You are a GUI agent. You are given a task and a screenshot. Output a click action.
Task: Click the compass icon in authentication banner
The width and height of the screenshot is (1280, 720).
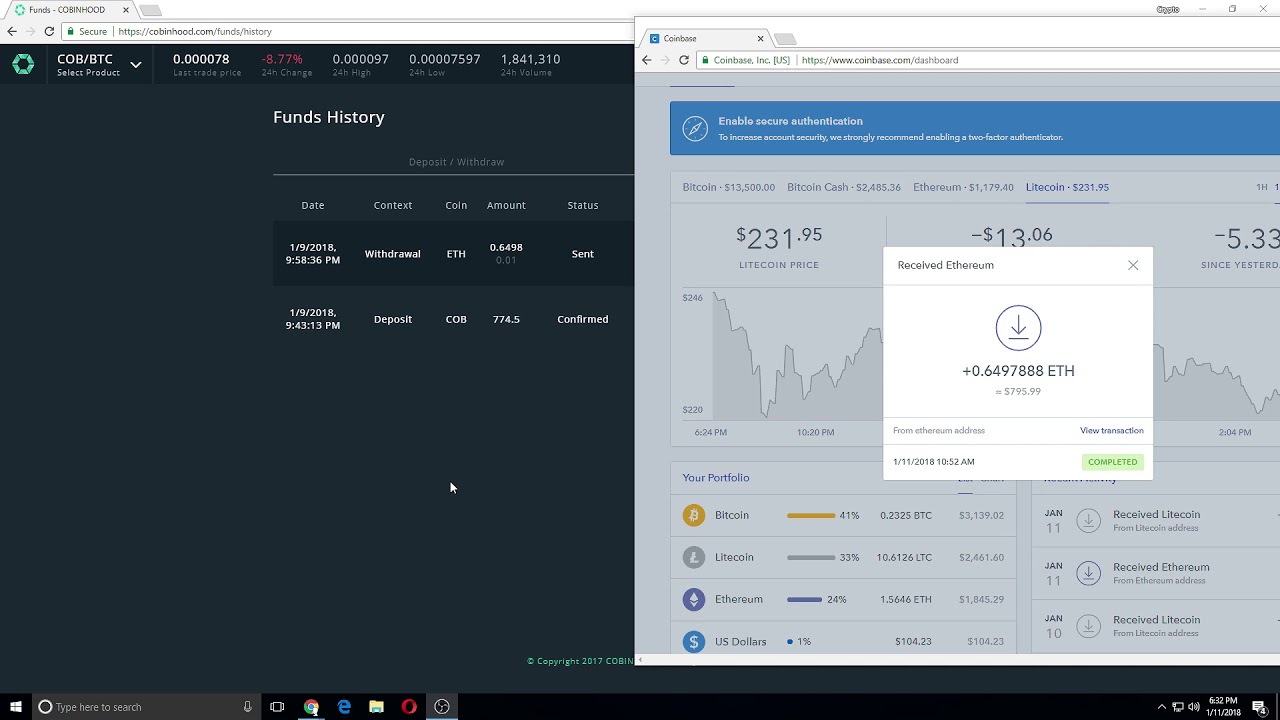click(x=694, y=128)
